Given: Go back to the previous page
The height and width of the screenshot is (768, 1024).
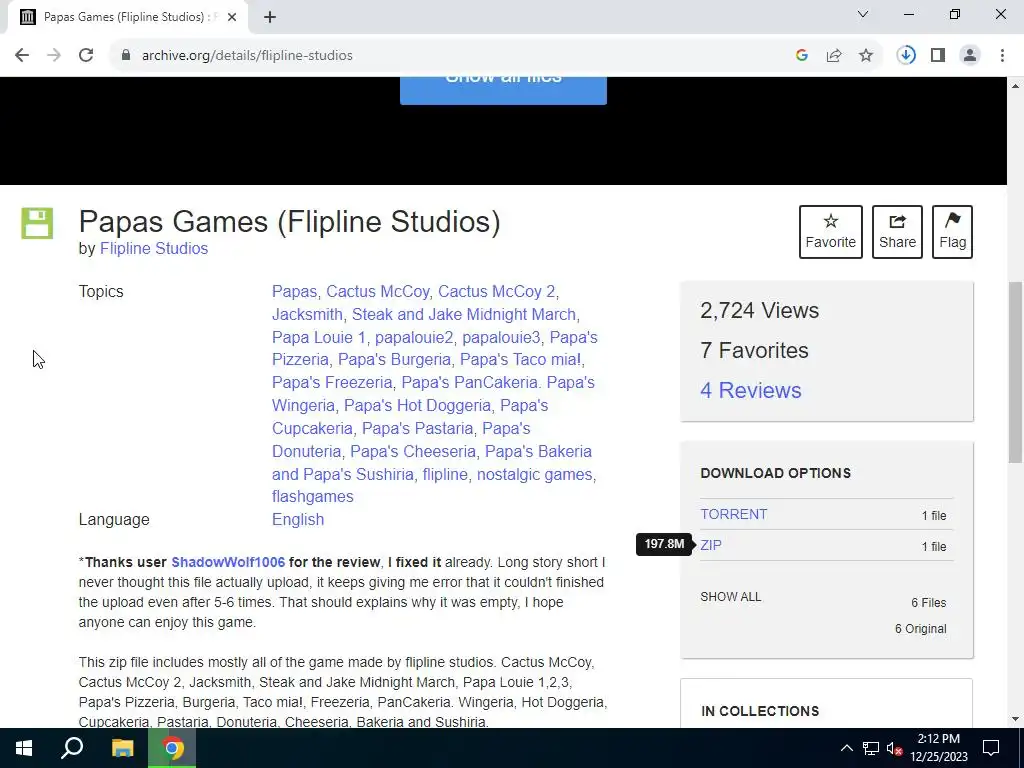Looking at the screenshot, I should tap(22, 56).
